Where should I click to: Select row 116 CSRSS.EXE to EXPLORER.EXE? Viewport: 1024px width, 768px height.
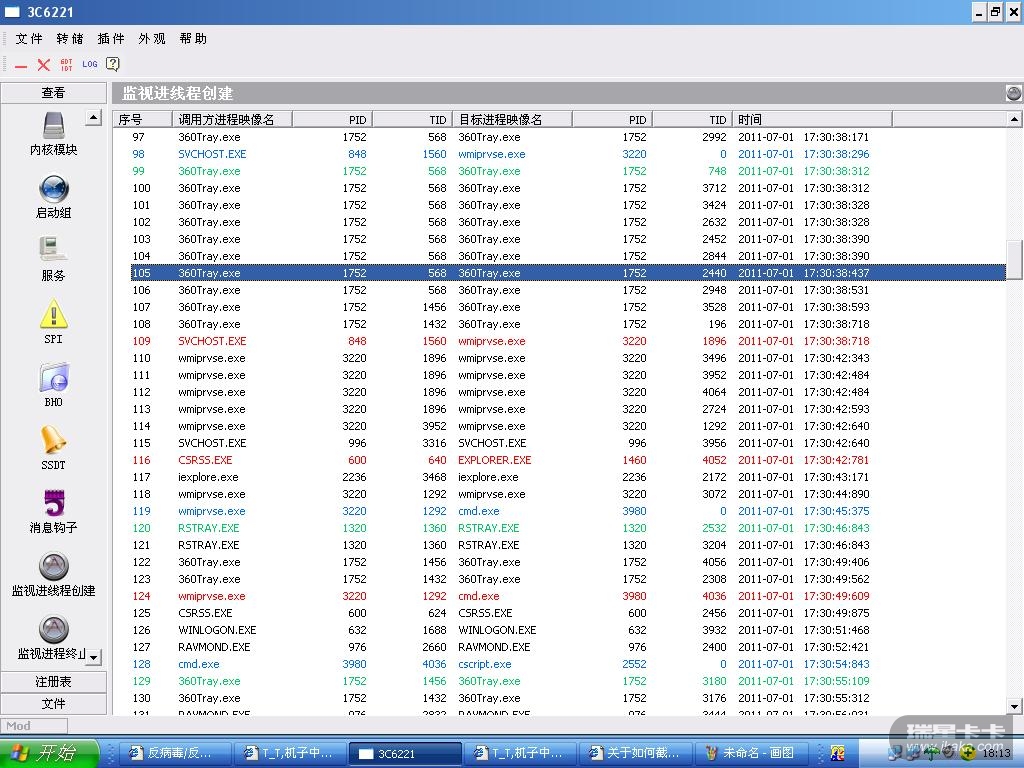click(568, 460)
